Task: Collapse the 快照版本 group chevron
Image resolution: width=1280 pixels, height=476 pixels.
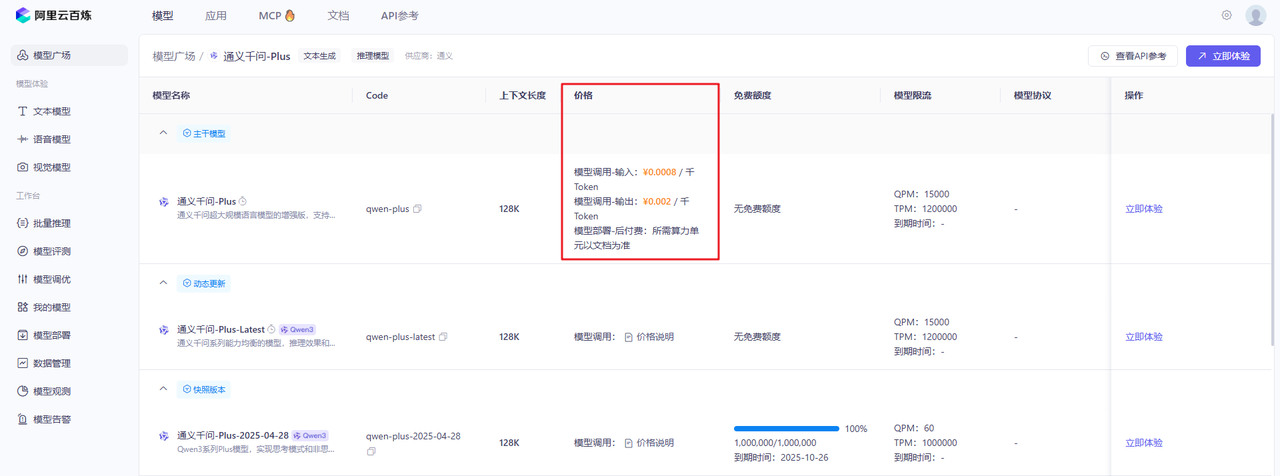Action: (163, 388)
